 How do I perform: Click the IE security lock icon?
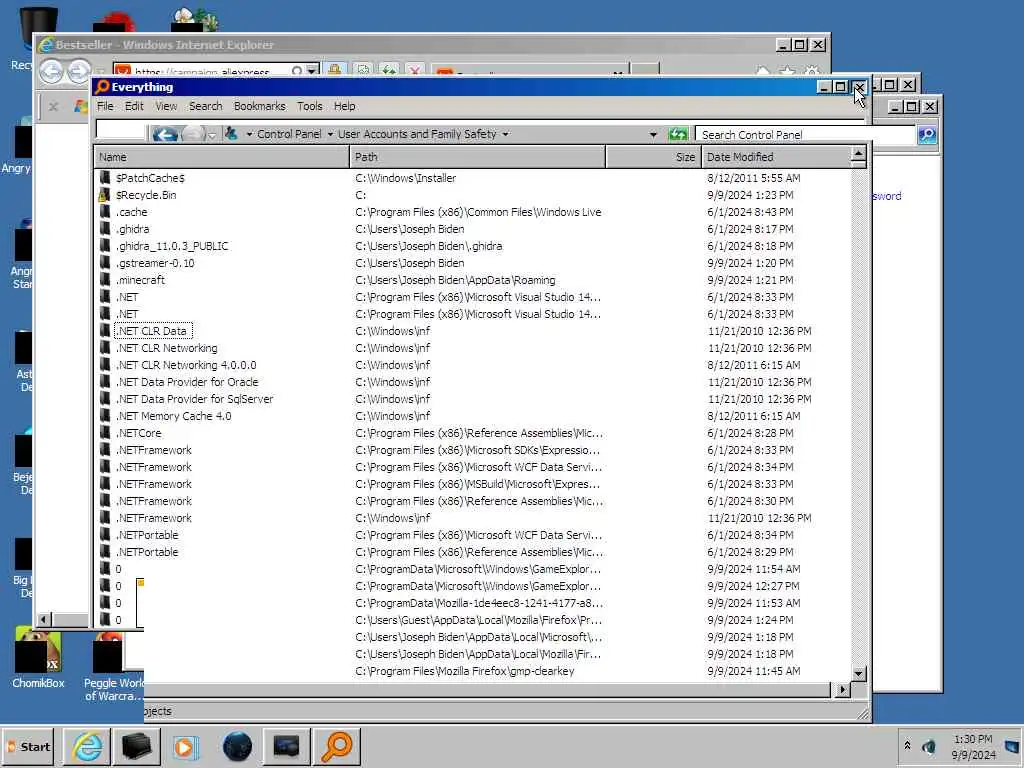click(334, 70)
